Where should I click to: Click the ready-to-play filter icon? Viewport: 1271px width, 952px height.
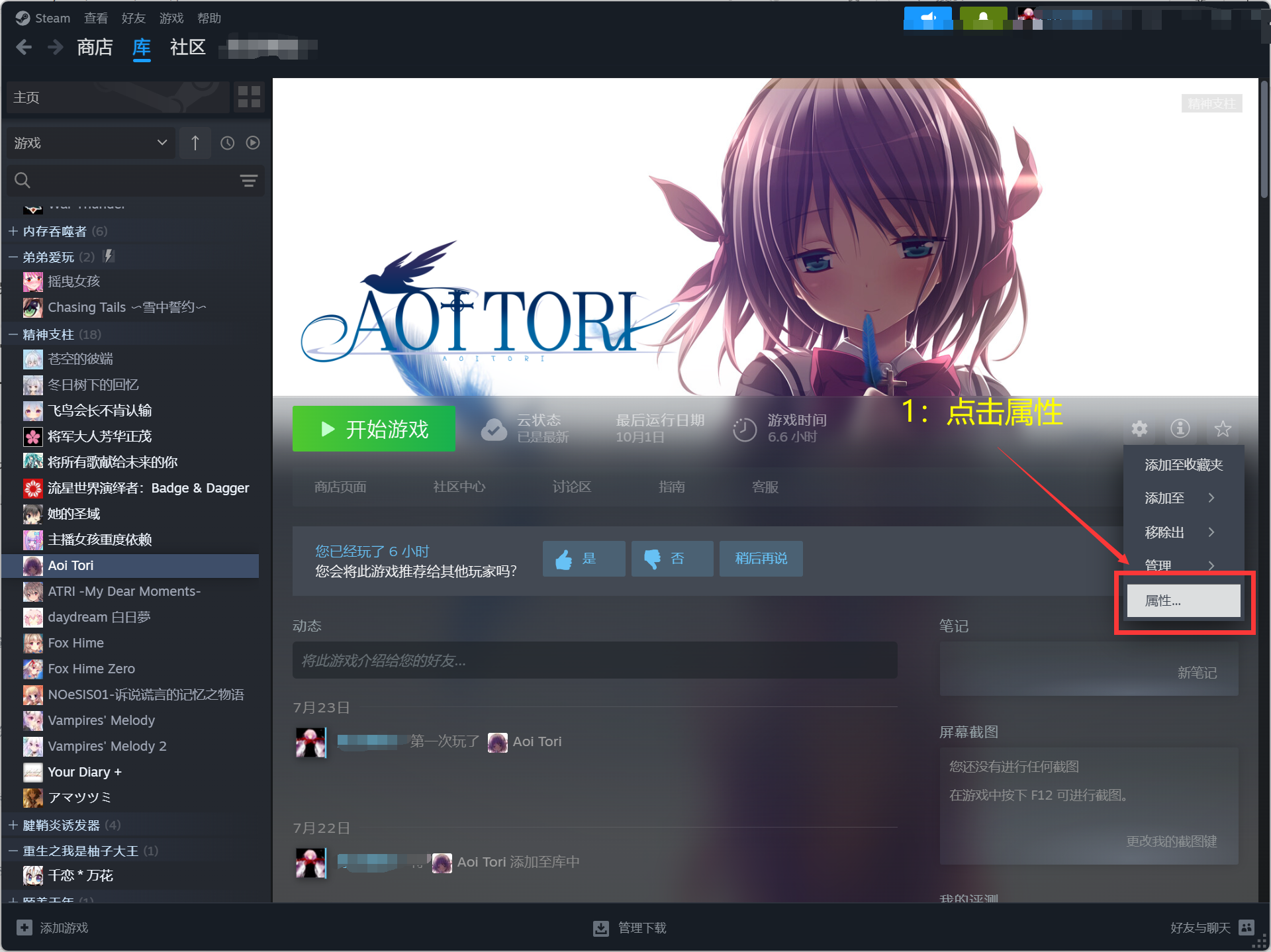coord(253,143)
